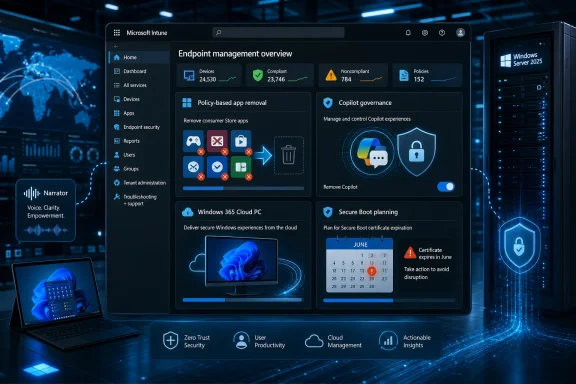Open the Devices count card 24,530
Image resolution: width=576 pixels, height=384 pixels.
click(209, 75)
